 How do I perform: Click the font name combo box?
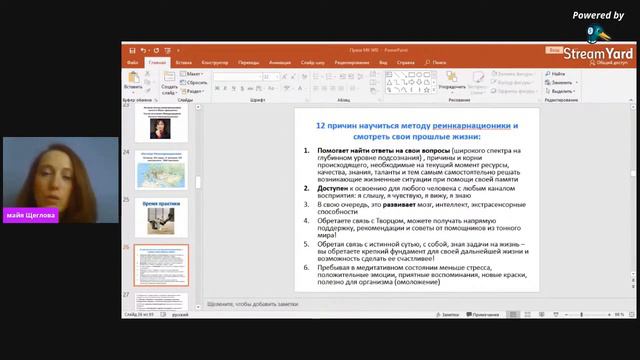pyautogui.click(x=237, y=77)
